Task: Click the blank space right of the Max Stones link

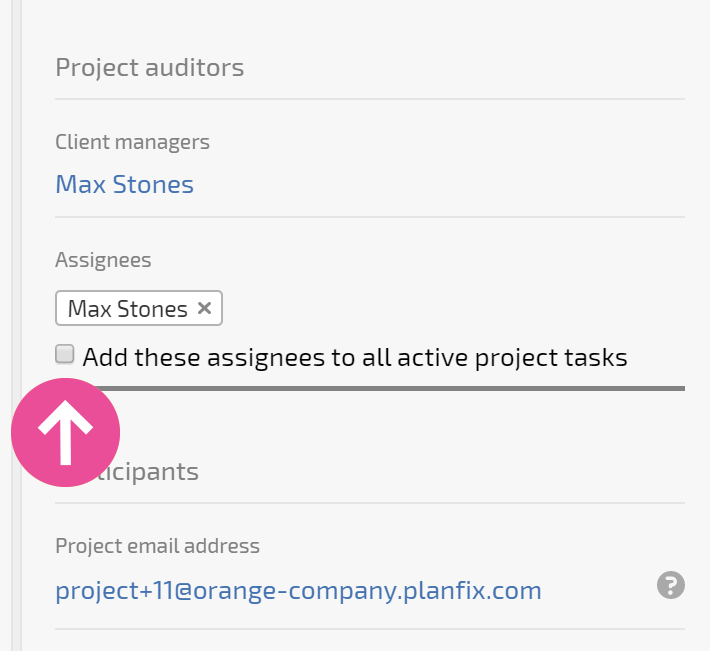Action: tap(439, 184)
